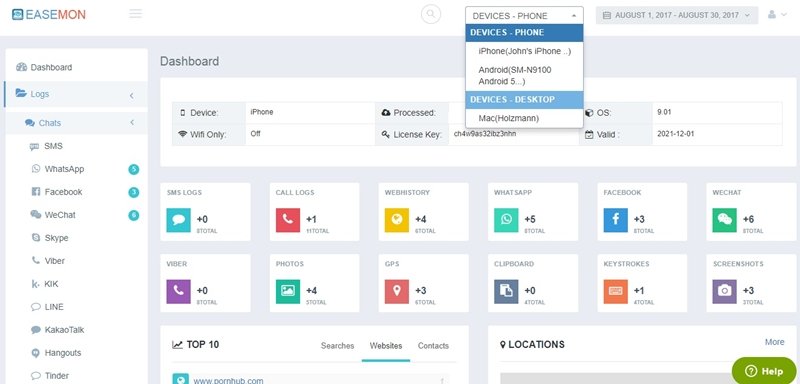The height and width of the screenshot is (384, 800).
Task: Close the Devices - Phone dropdown box
Action: click(x=524, y=16)
